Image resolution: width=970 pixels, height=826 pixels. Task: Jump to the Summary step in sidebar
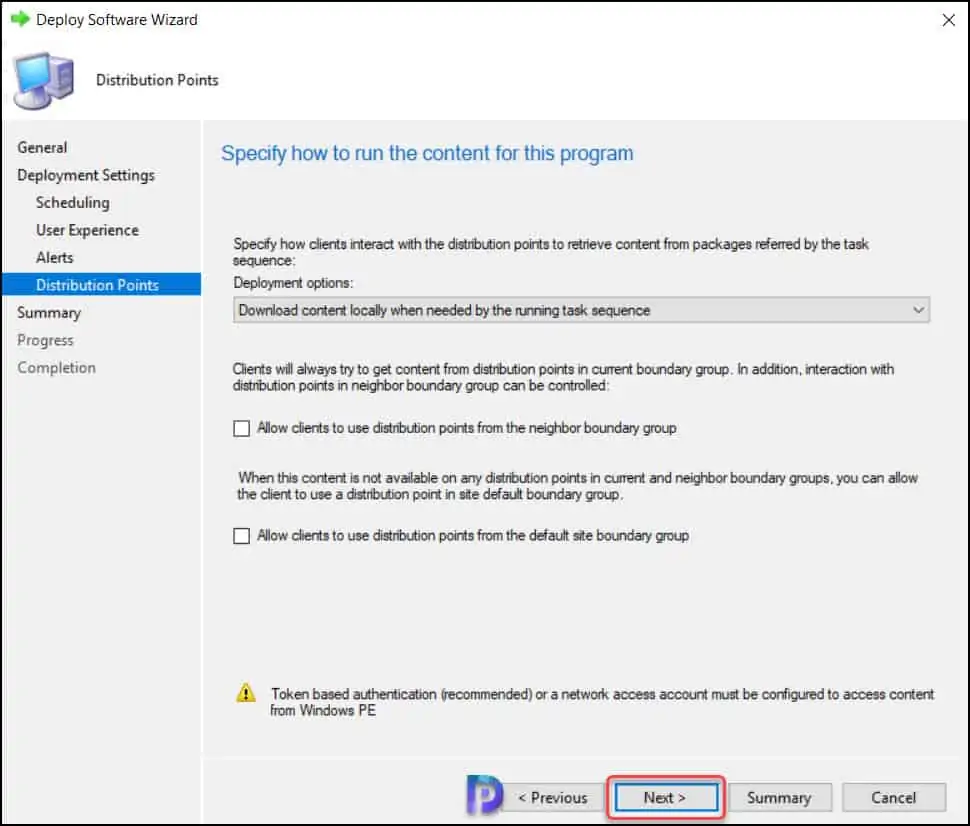pos(49,312)
